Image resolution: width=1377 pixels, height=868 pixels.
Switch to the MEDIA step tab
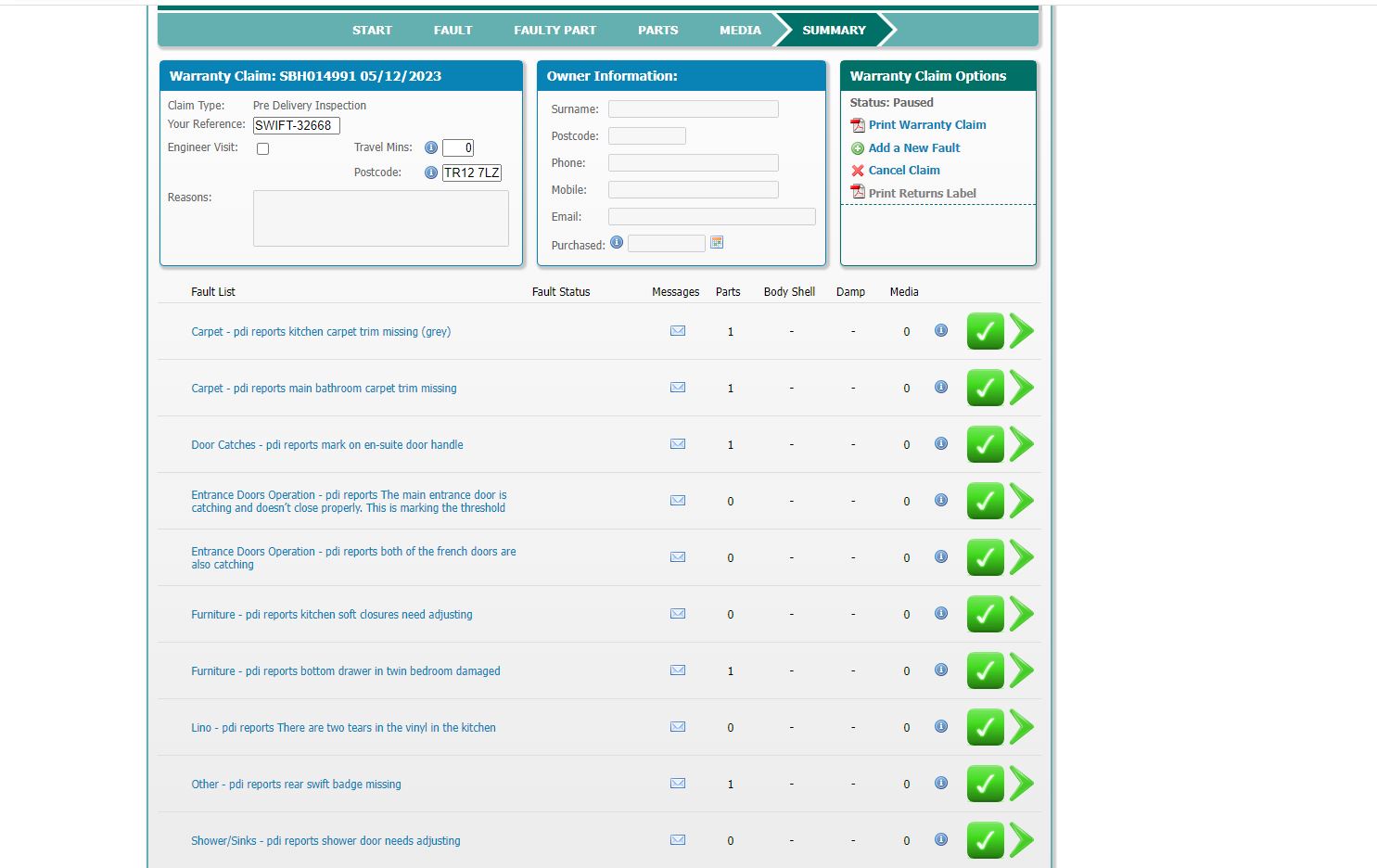click(x=740, y=30)
